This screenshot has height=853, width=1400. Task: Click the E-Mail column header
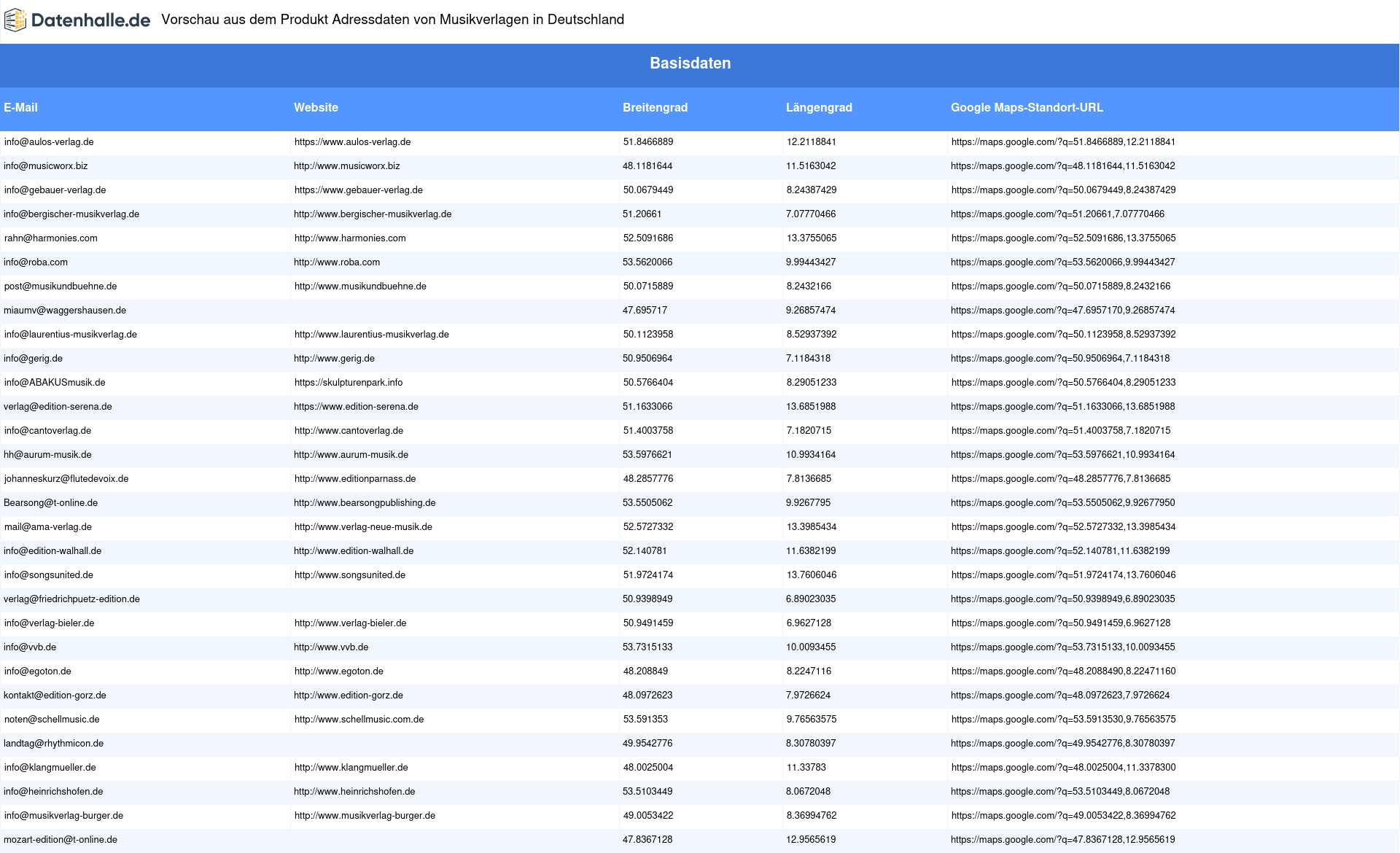[20, 108]
